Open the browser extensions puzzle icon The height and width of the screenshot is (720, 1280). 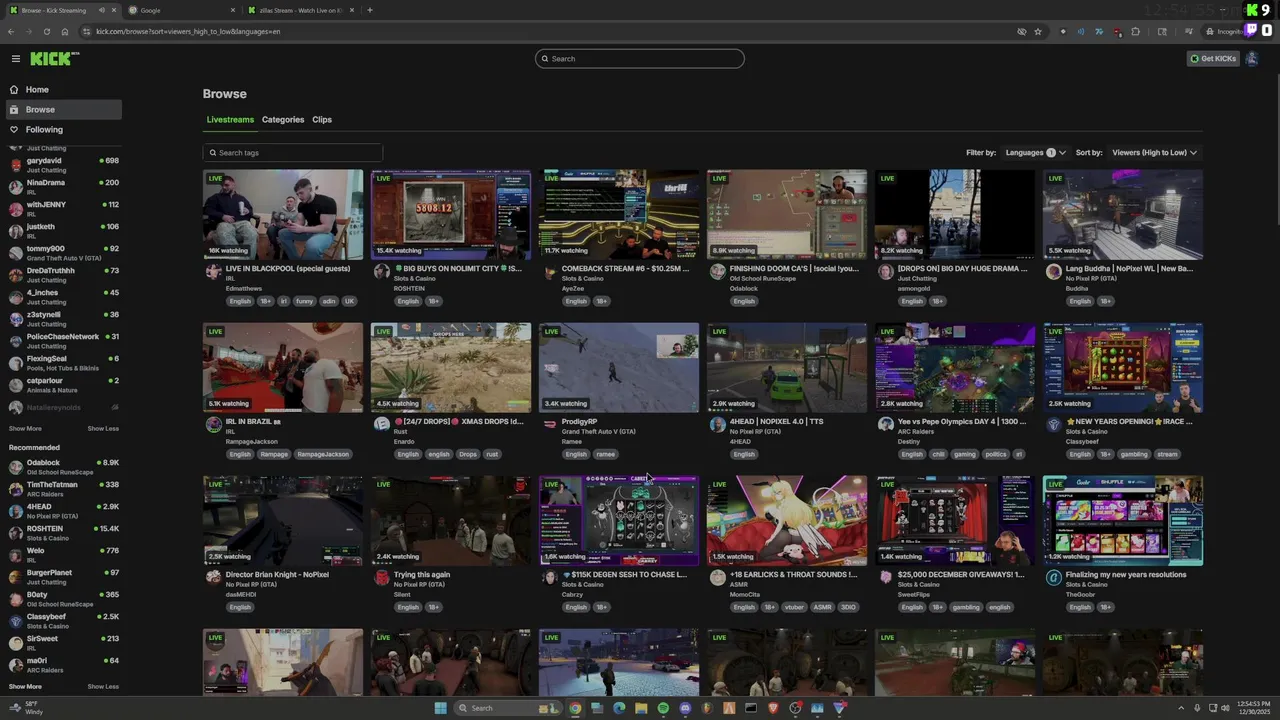(x=1135, y=31)
